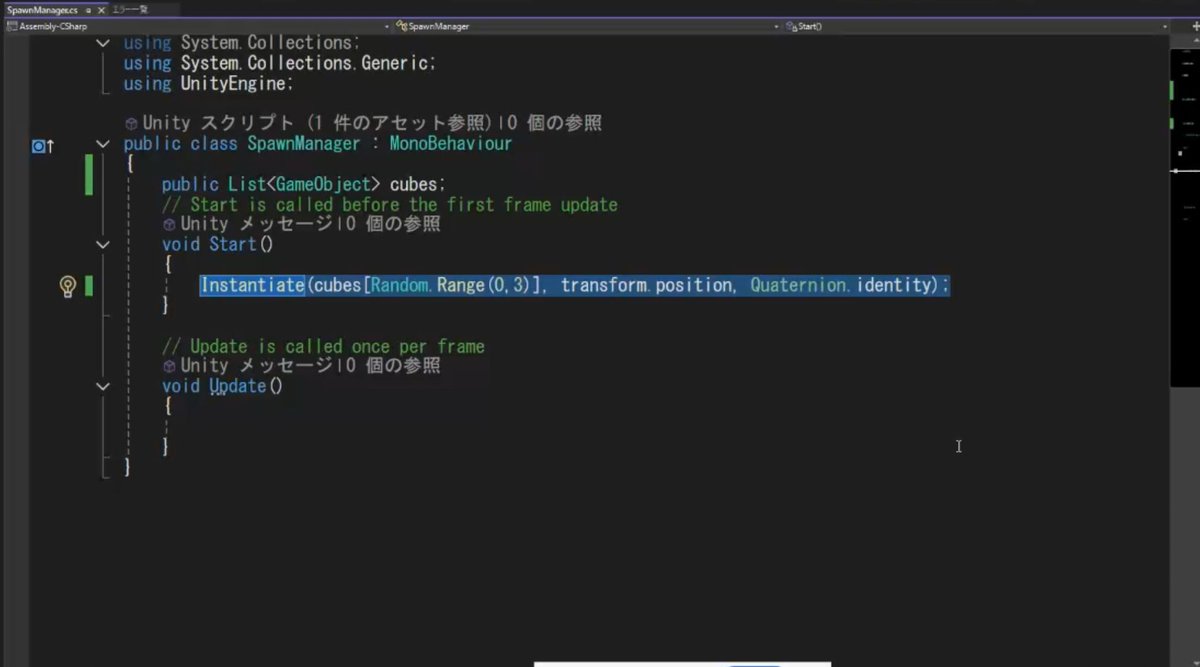Switch to the SpawnManager.cs tab
The height and width of the screenshot is (667, 1200).
tap(42, 10)
